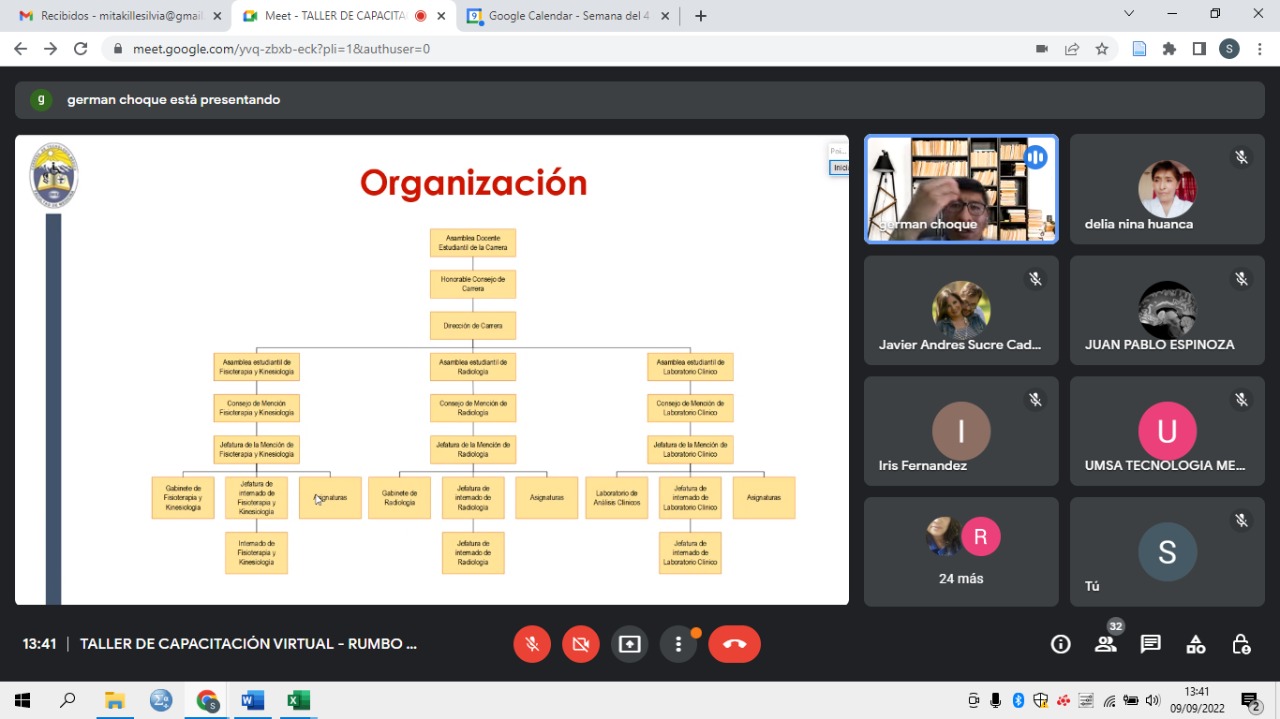
Task: Toggle the microphone on
Action: 532,644
